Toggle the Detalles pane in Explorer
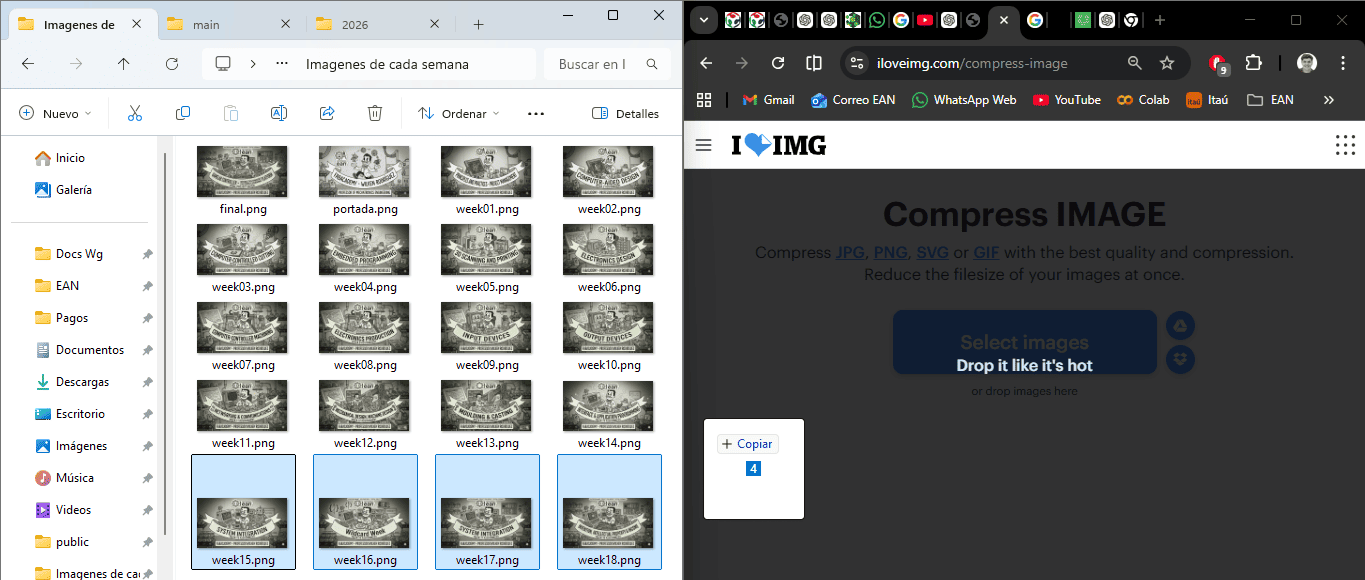 pos(626,113)
